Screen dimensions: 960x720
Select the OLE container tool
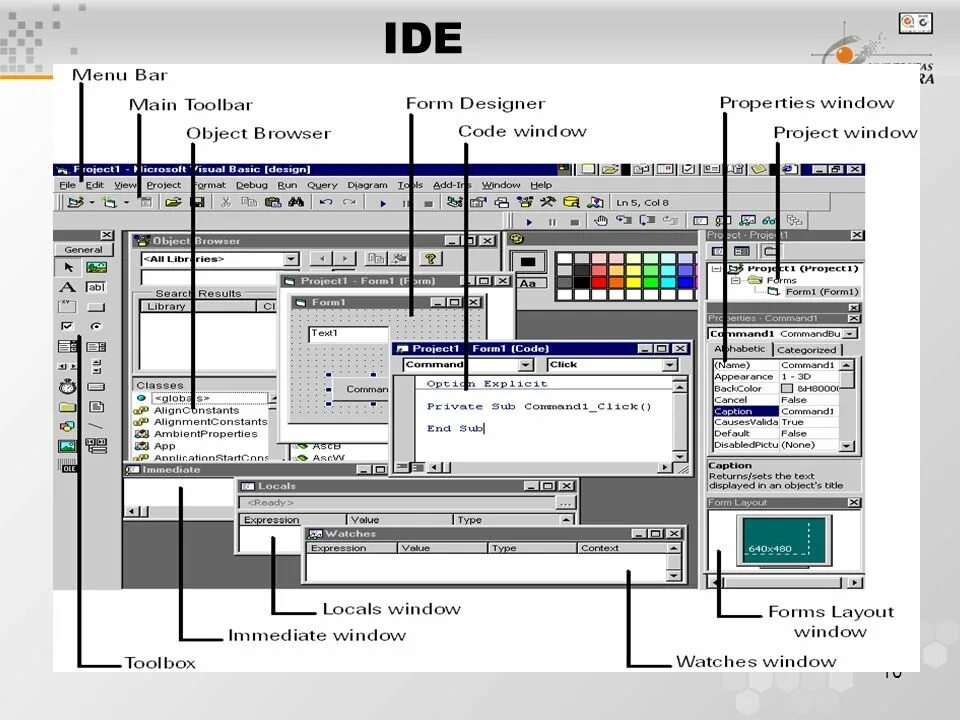coord(67,467)
